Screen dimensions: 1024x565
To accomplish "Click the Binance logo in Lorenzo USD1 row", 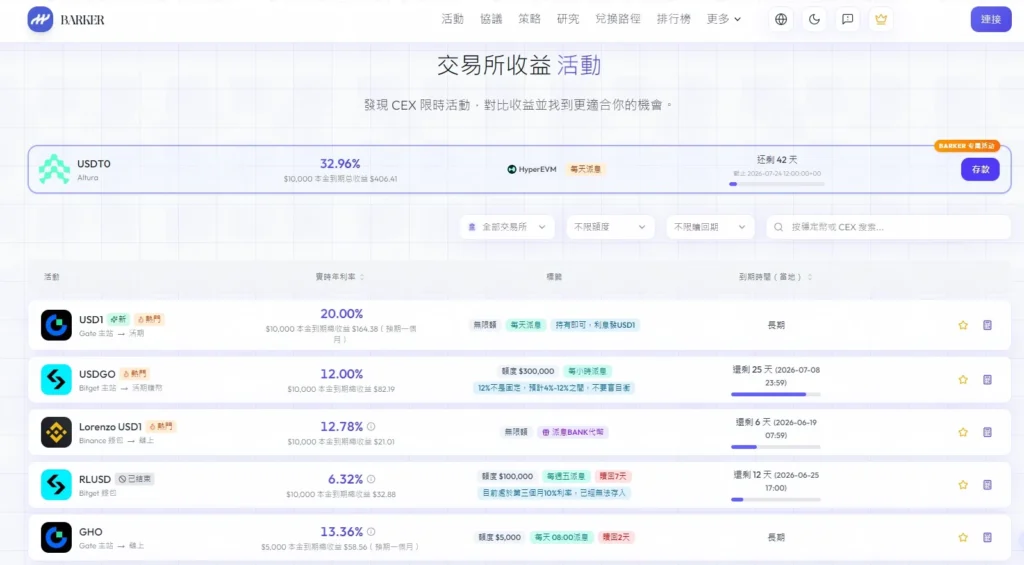I will tap(56, 432).
